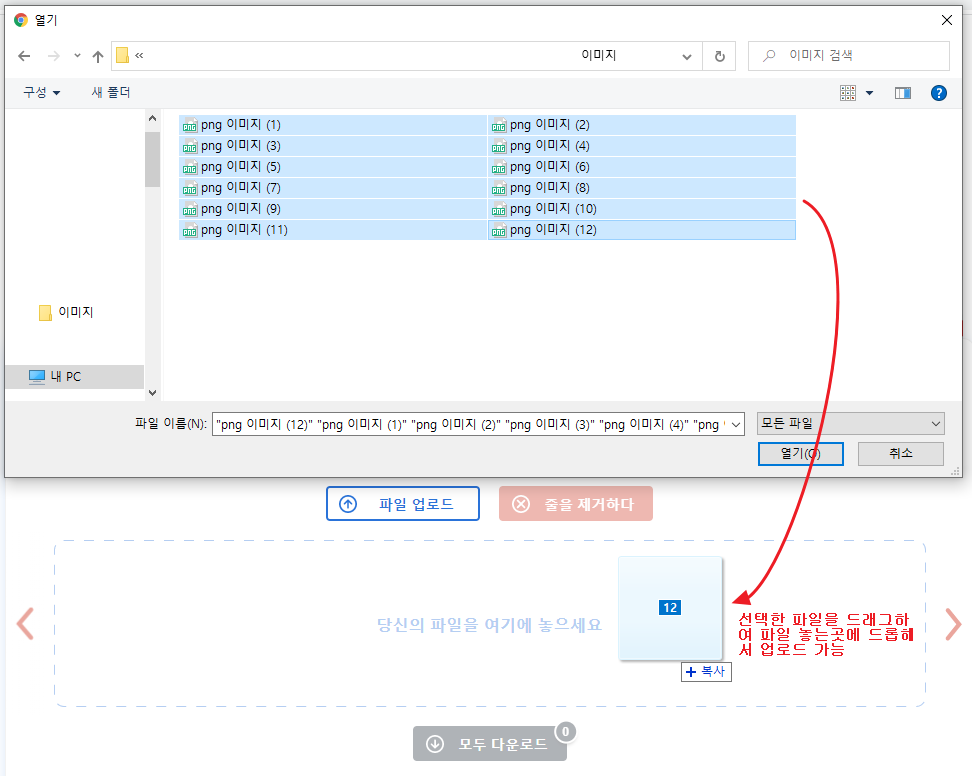The image size is (972, 776).
Task: Click the back navigation arrow
Action: pos(24,56)
